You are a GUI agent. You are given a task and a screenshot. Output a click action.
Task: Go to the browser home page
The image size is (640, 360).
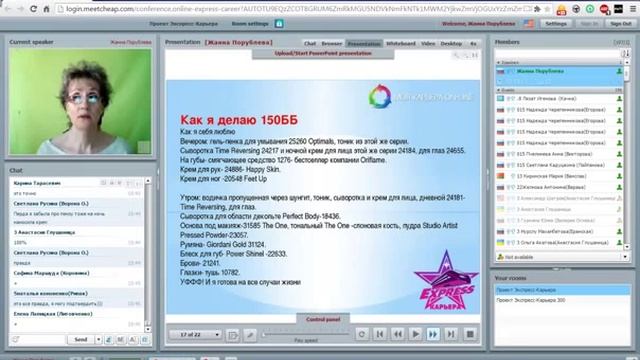coord(47,9)
